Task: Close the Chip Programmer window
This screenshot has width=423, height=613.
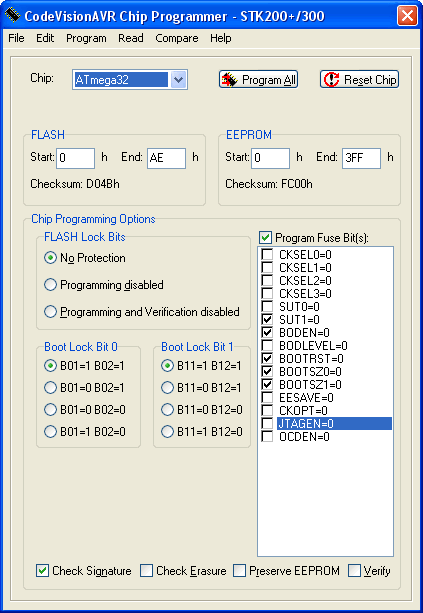Action: point(407,16)
